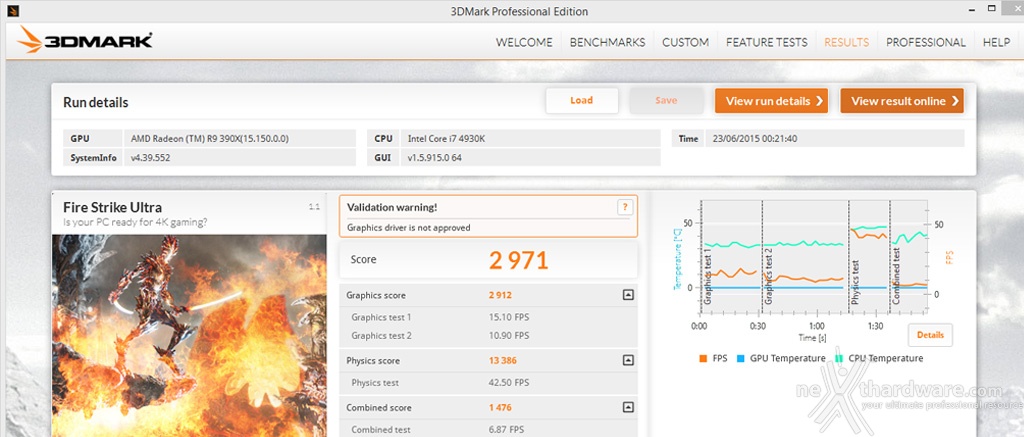The height and width of the screenshot is (437, 1024).
Task: Collapse the Graphics score section
Action: click(628, 295)
